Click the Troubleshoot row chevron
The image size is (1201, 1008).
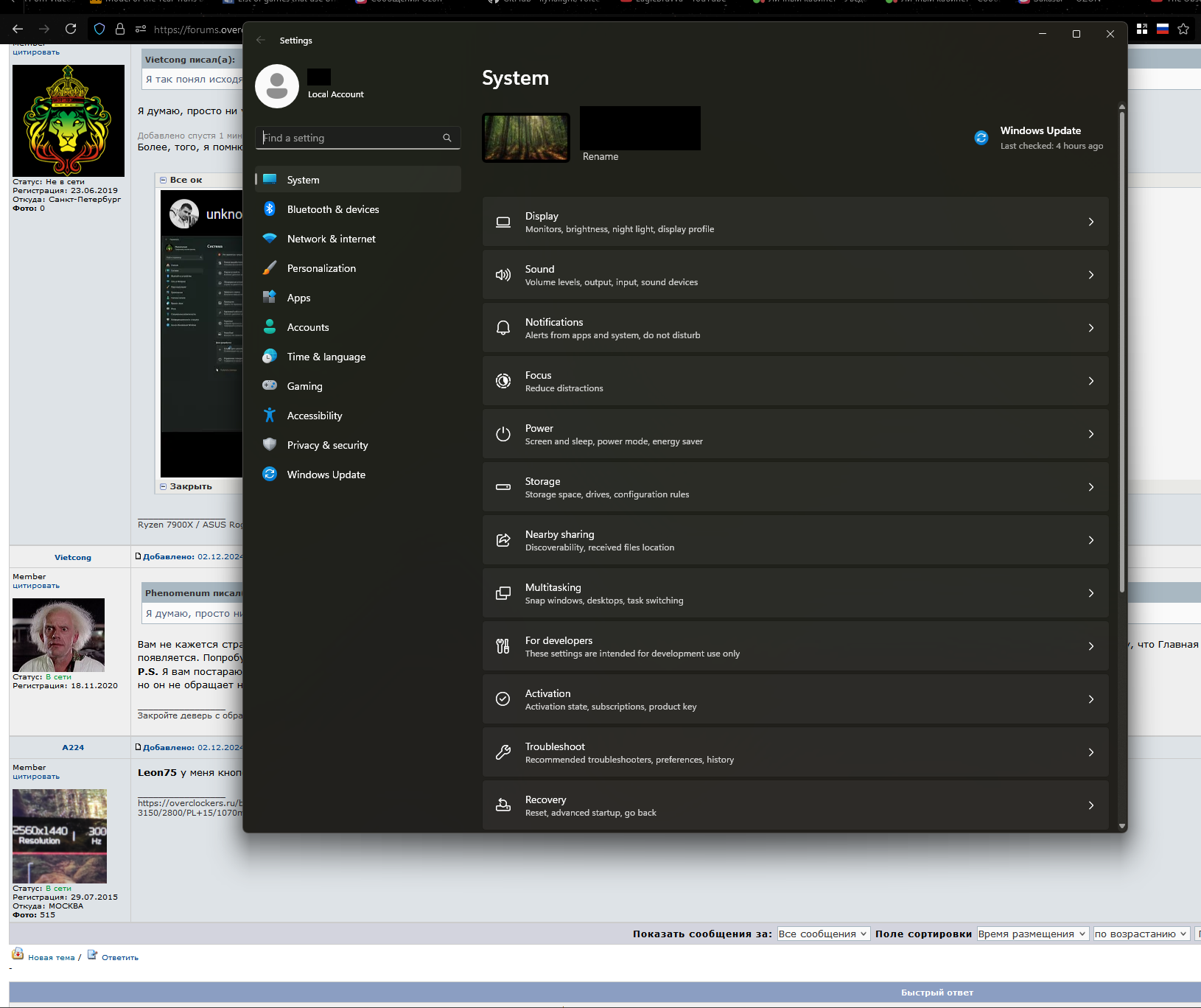1091,752
